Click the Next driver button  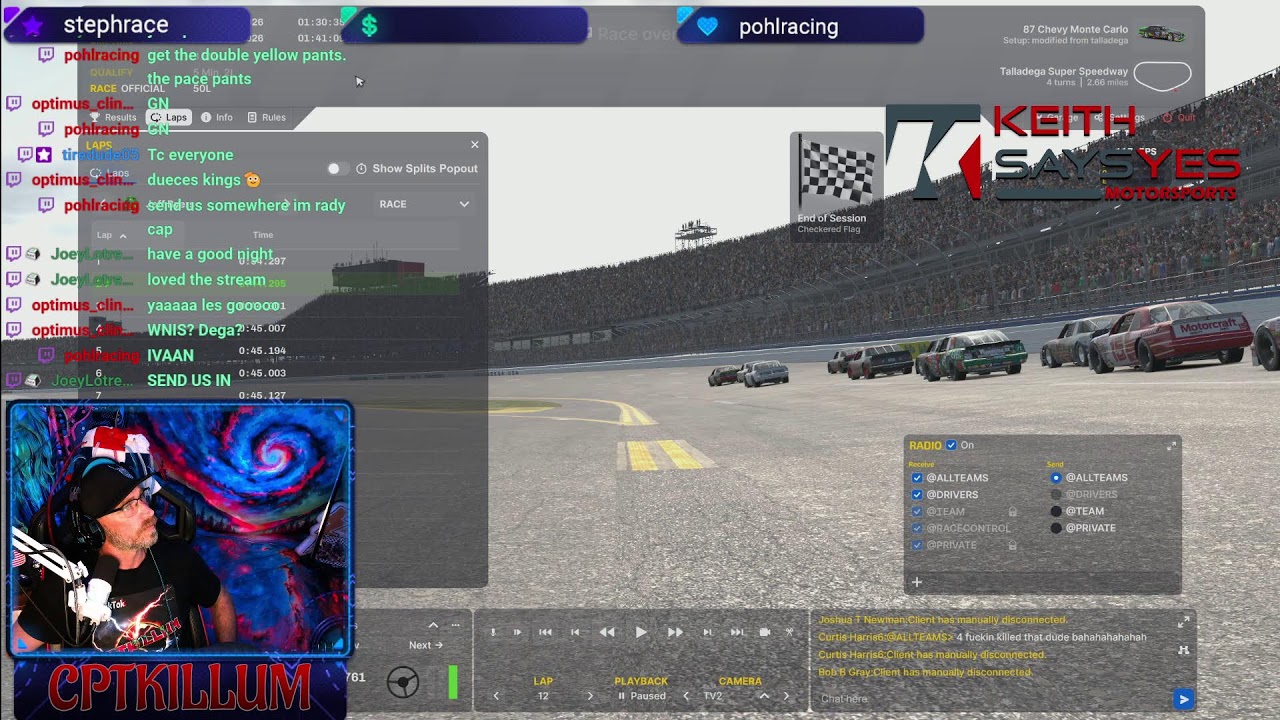(x=426, y=645)
